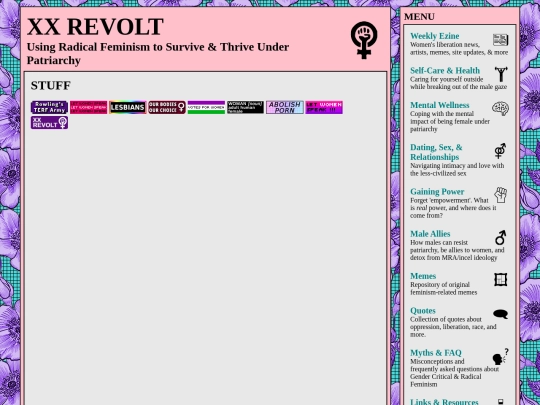Viewport: 540px width, 405px height.
Task: Click the XX REVOLT site title
Action: point(95,27)
